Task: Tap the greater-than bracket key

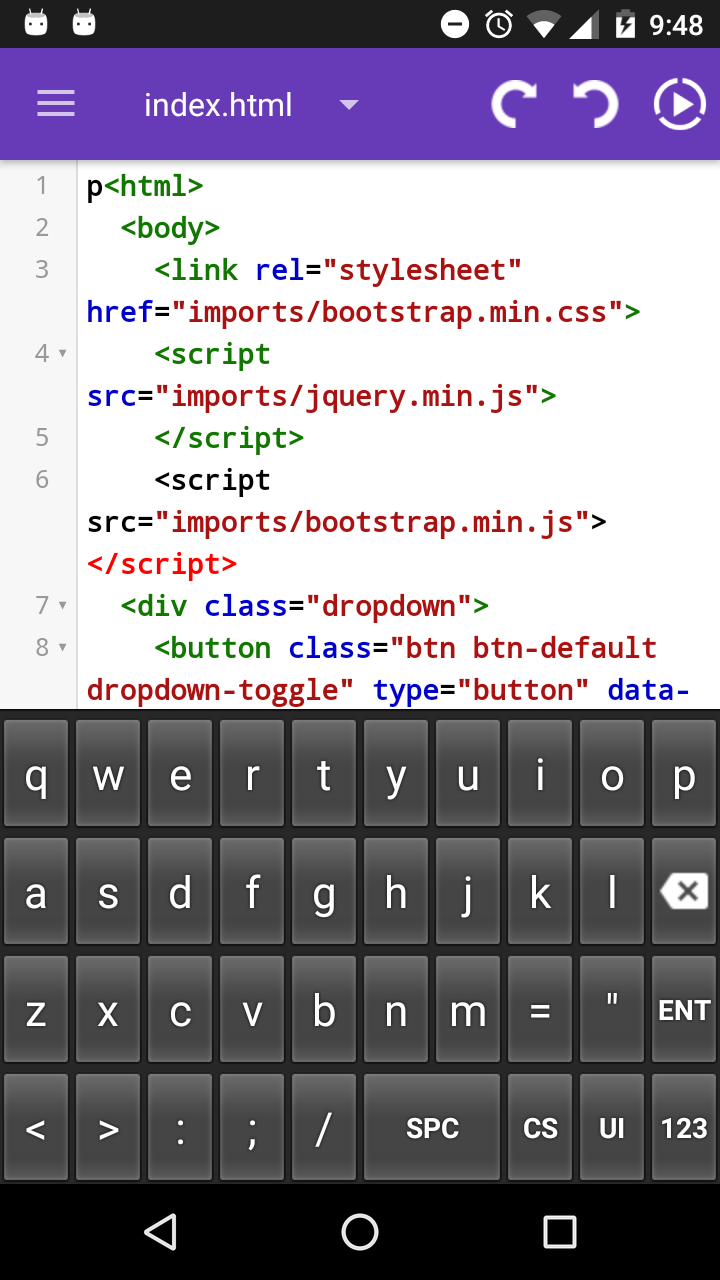Action: click(x=108, y=1127)
